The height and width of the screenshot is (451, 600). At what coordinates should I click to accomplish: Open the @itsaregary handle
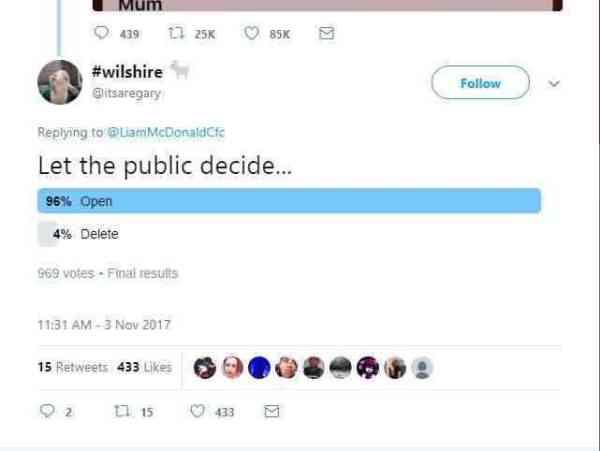pos(126,93)
